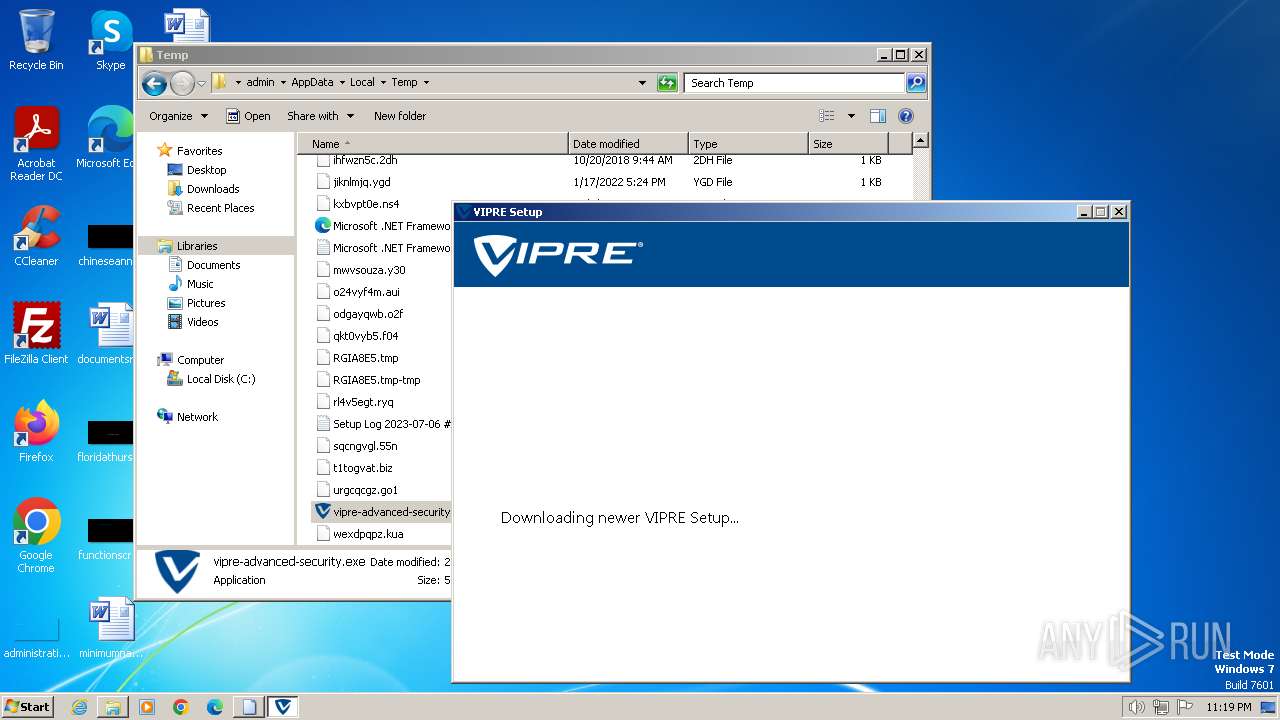Image resolution: width=1280 pixels, height=720 pixels.
Task: Launch Google Chrome from desktop
Action: (36, 535)
